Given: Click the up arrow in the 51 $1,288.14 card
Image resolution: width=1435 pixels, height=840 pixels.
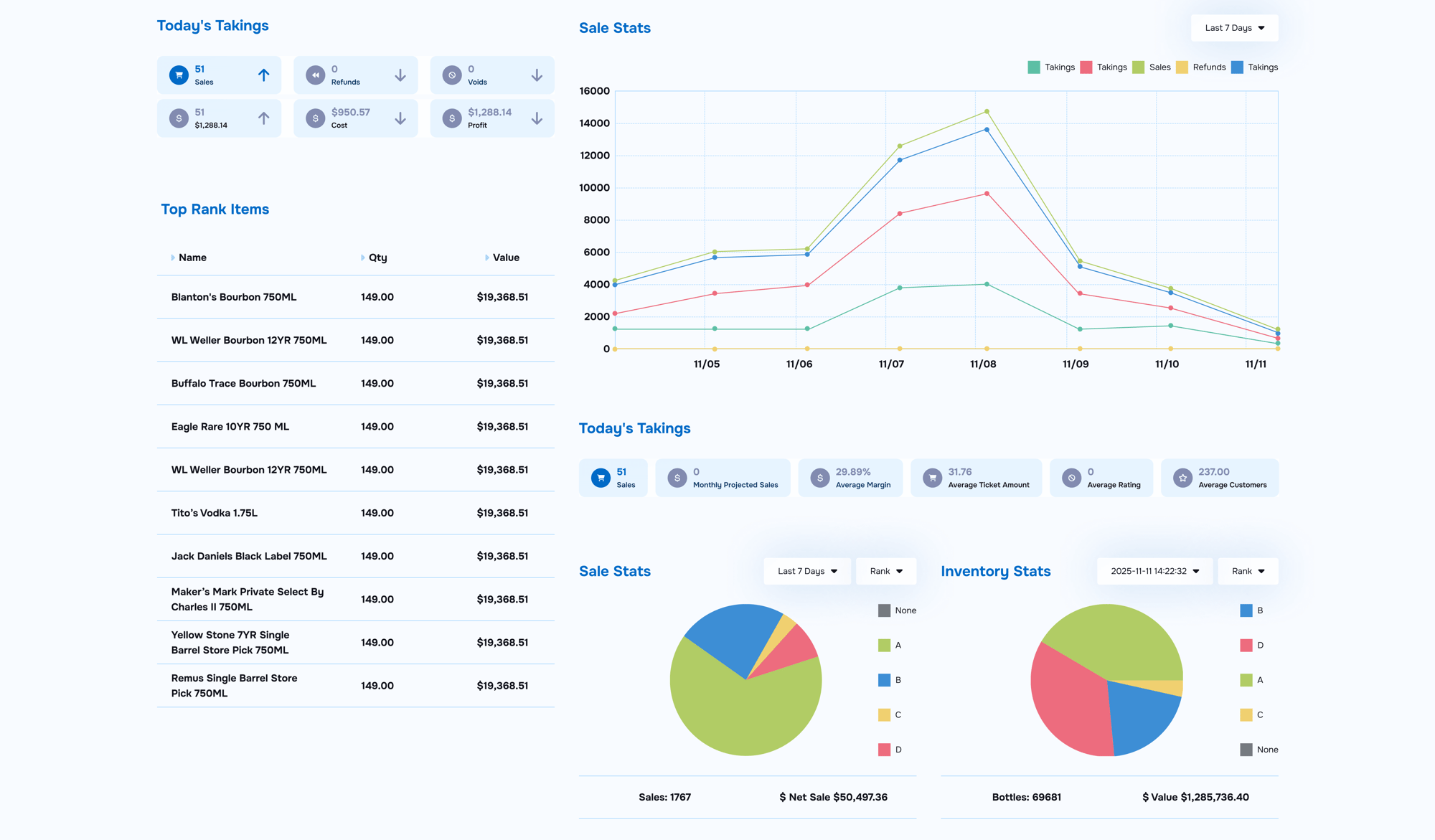Looking at the screenshot, I should (x=263, y=118).
